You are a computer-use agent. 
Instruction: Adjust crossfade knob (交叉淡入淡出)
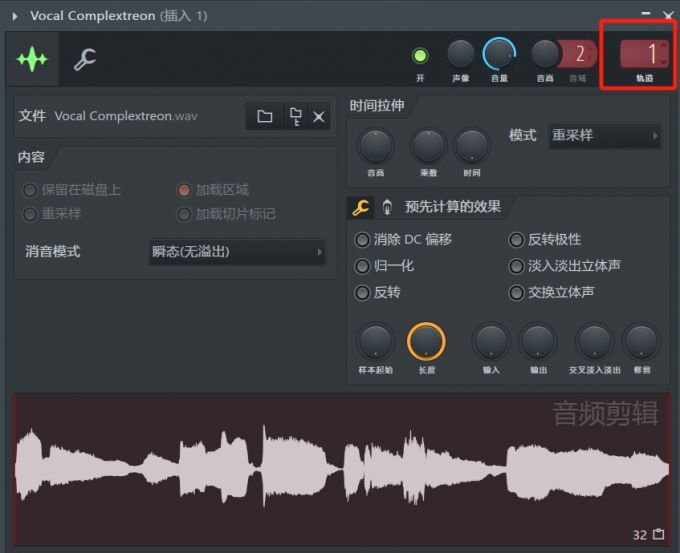595,341
